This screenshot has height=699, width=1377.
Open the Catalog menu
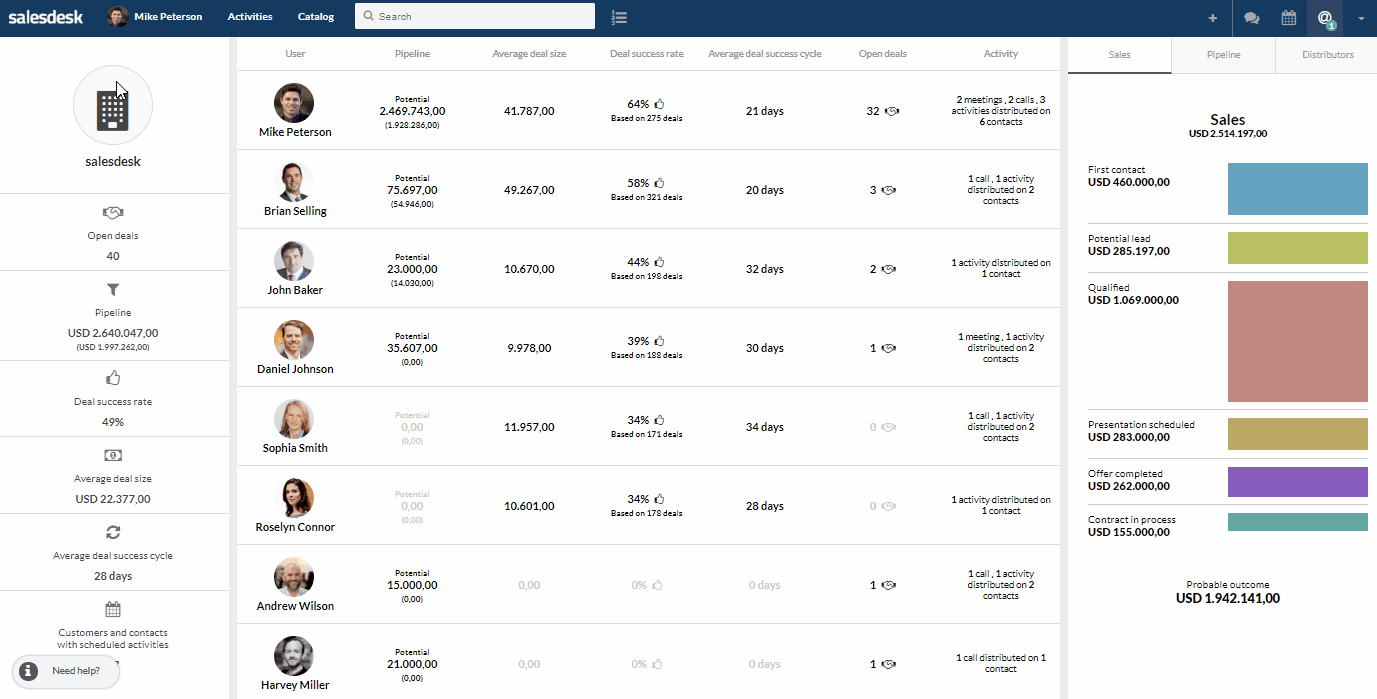[316, 17]
